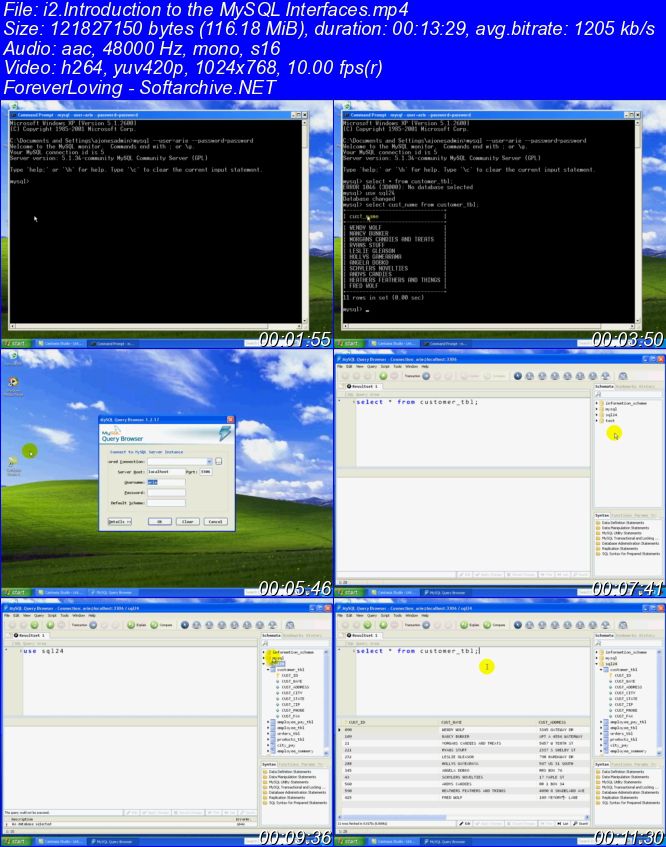Image resolution: width=666 pixels, height=847 pixels.
Task: Open File menu in 00:07:41 Query Browser
Action: tap(340, 366)
